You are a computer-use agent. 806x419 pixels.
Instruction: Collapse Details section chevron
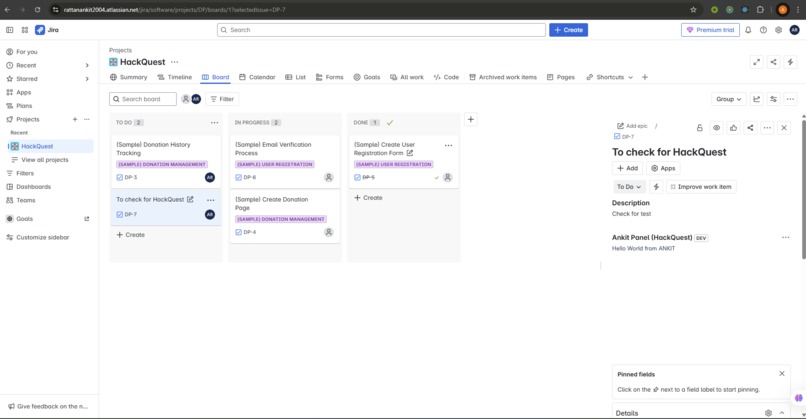(x=782, y=413)
